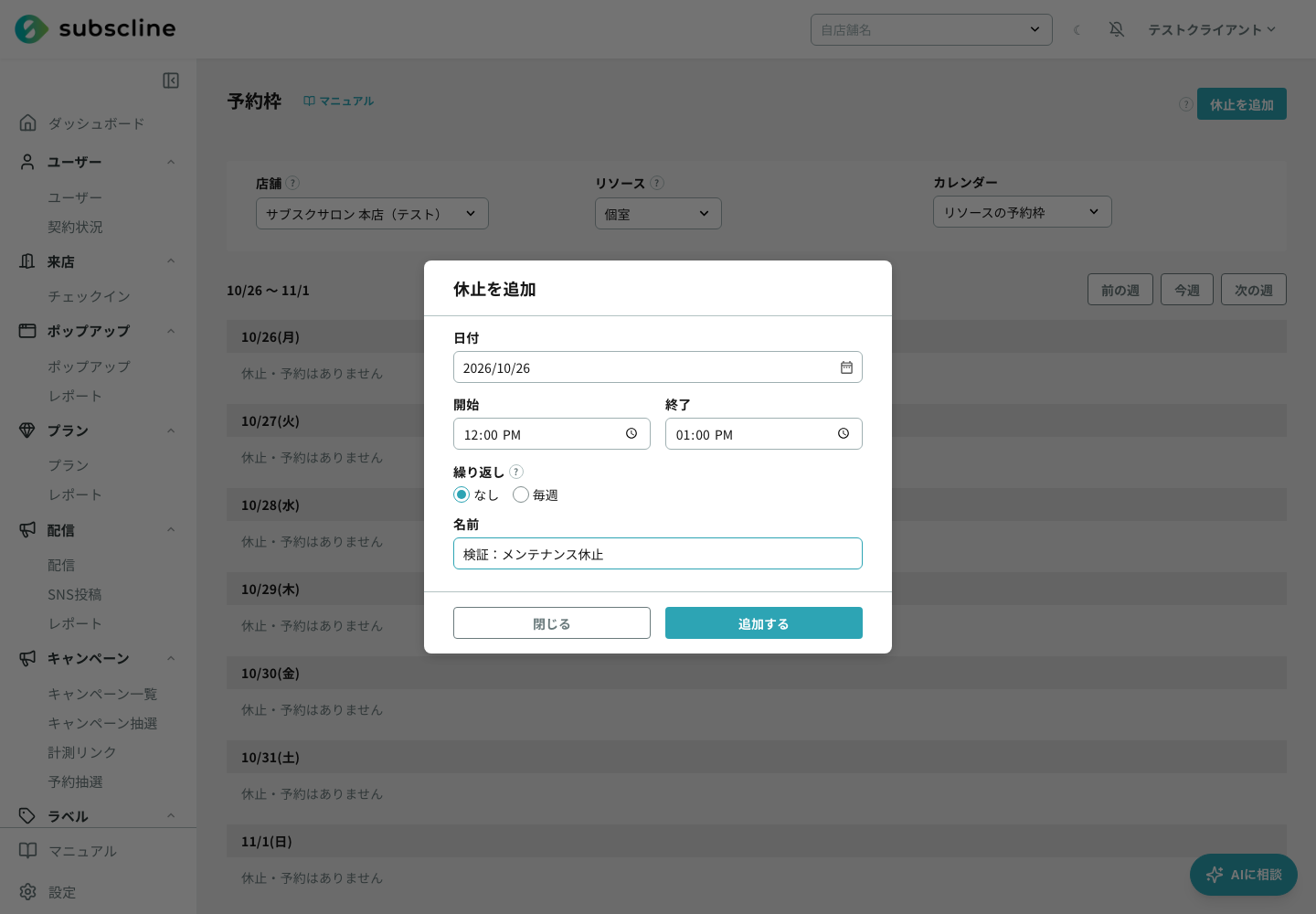Collapse the プラン sidebar section
The height and width of the screenshot is (914, 1316).
[171, 430]
